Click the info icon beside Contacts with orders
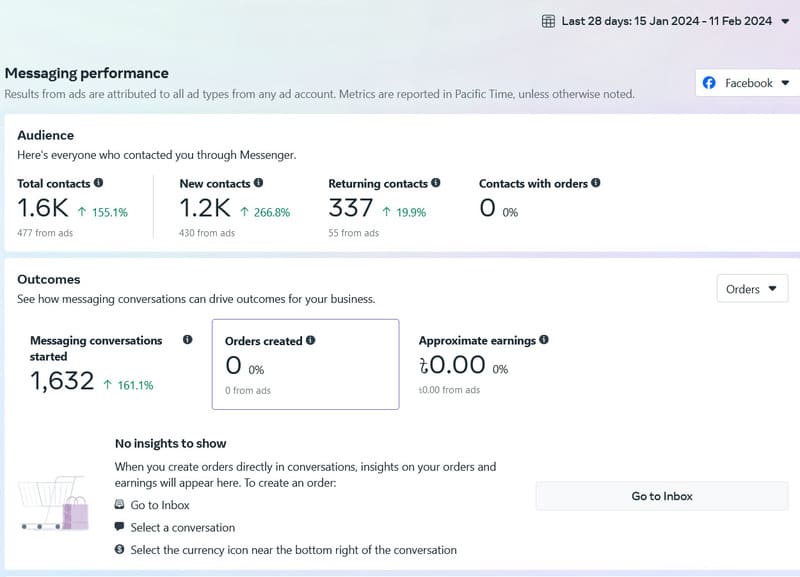The width and height of the screenshot is (800, 577). point(595,184)
